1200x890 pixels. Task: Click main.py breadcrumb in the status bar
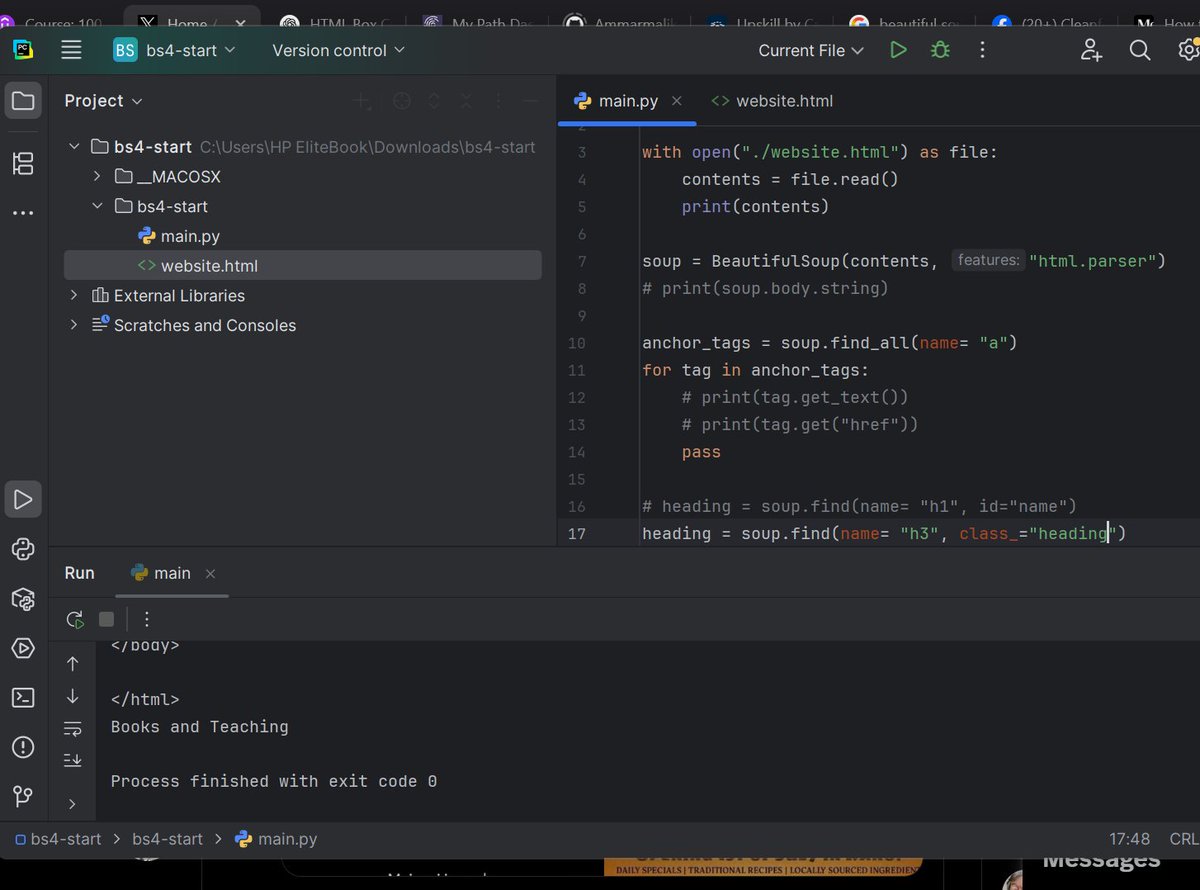277,839
